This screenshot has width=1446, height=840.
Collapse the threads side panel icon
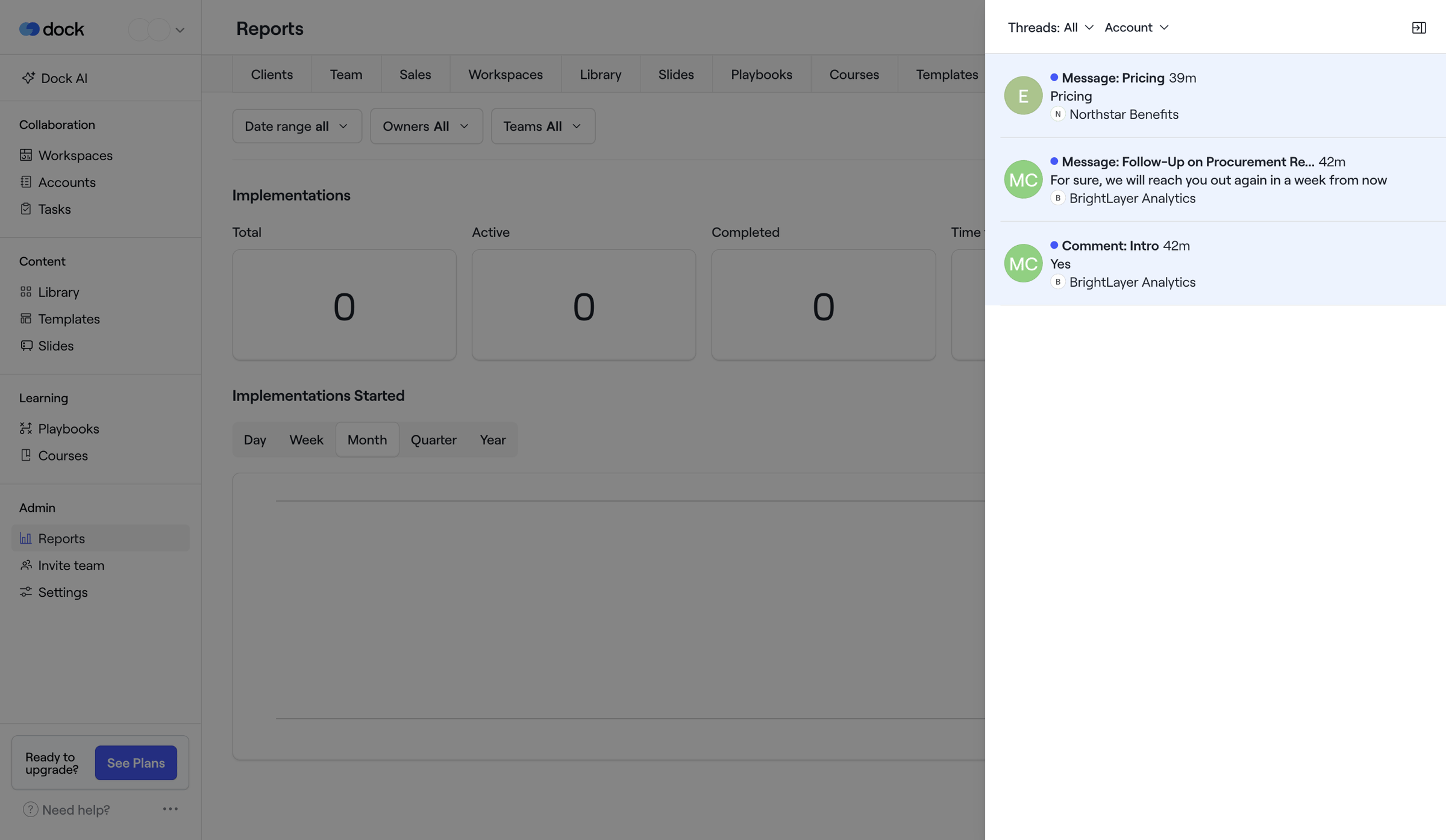pyautogui.click(x=1418, y=28)
